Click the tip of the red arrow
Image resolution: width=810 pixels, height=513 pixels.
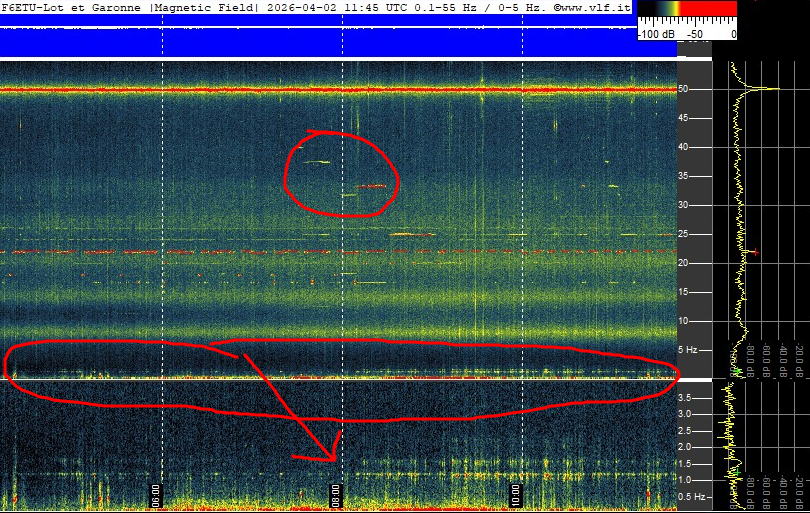pyautogui.click(x=334, y=458)
